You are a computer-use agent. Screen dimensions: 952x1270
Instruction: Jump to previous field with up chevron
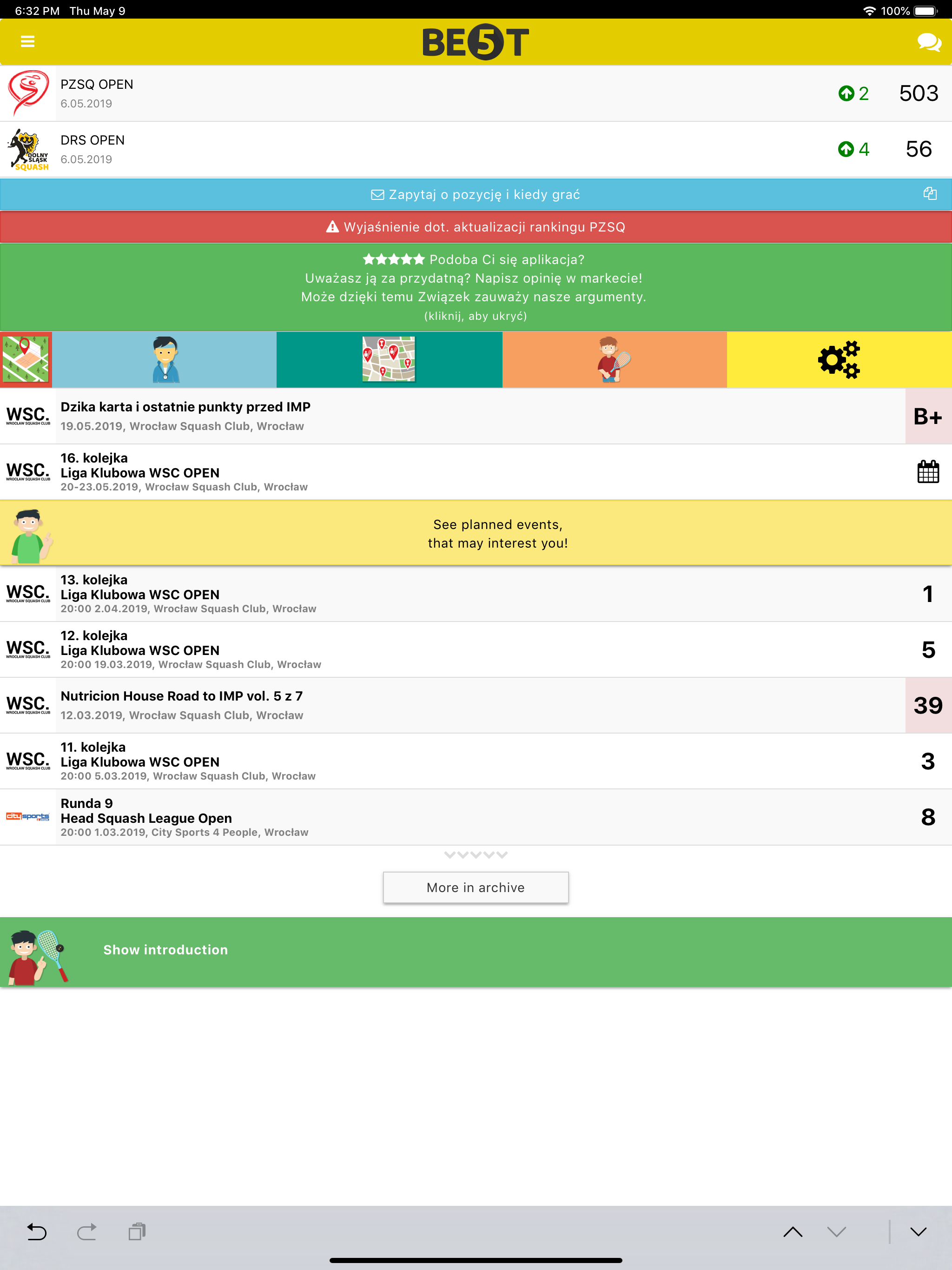[x=793, y=1232]
